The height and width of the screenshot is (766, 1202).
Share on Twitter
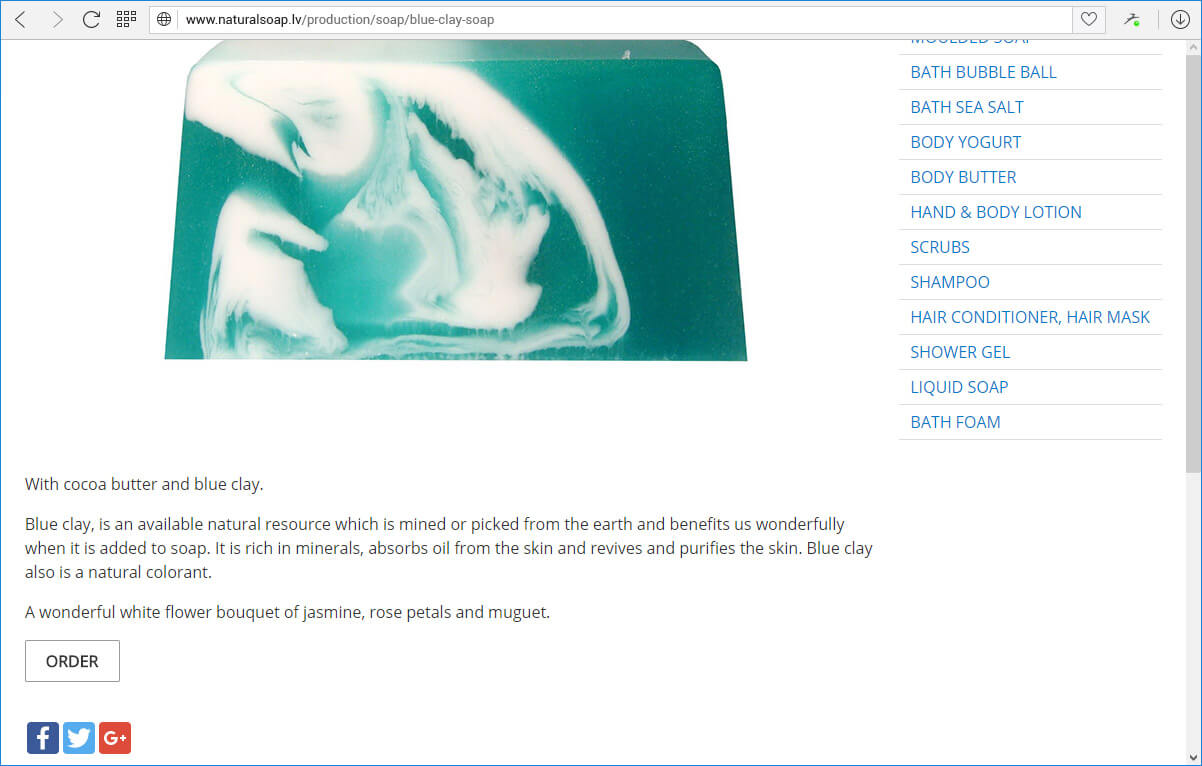(x=79, y=738)
